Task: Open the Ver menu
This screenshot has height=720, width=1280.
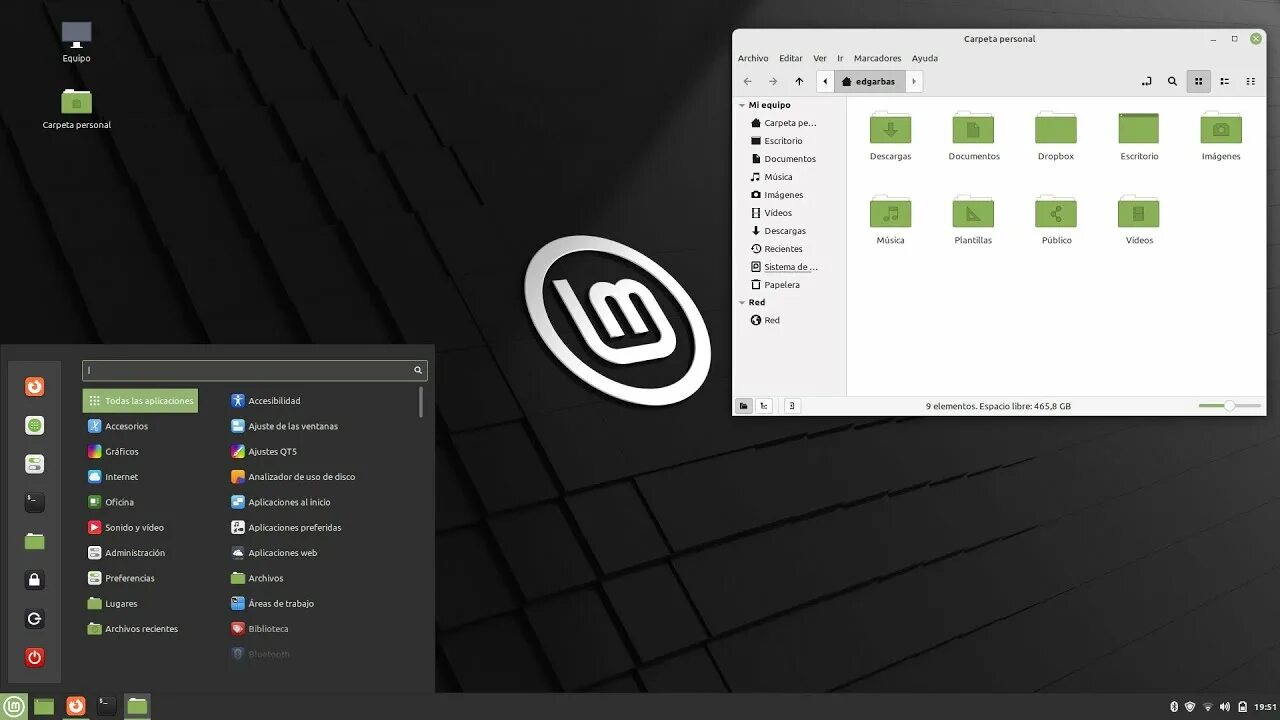Action: (x=820, y=58)
